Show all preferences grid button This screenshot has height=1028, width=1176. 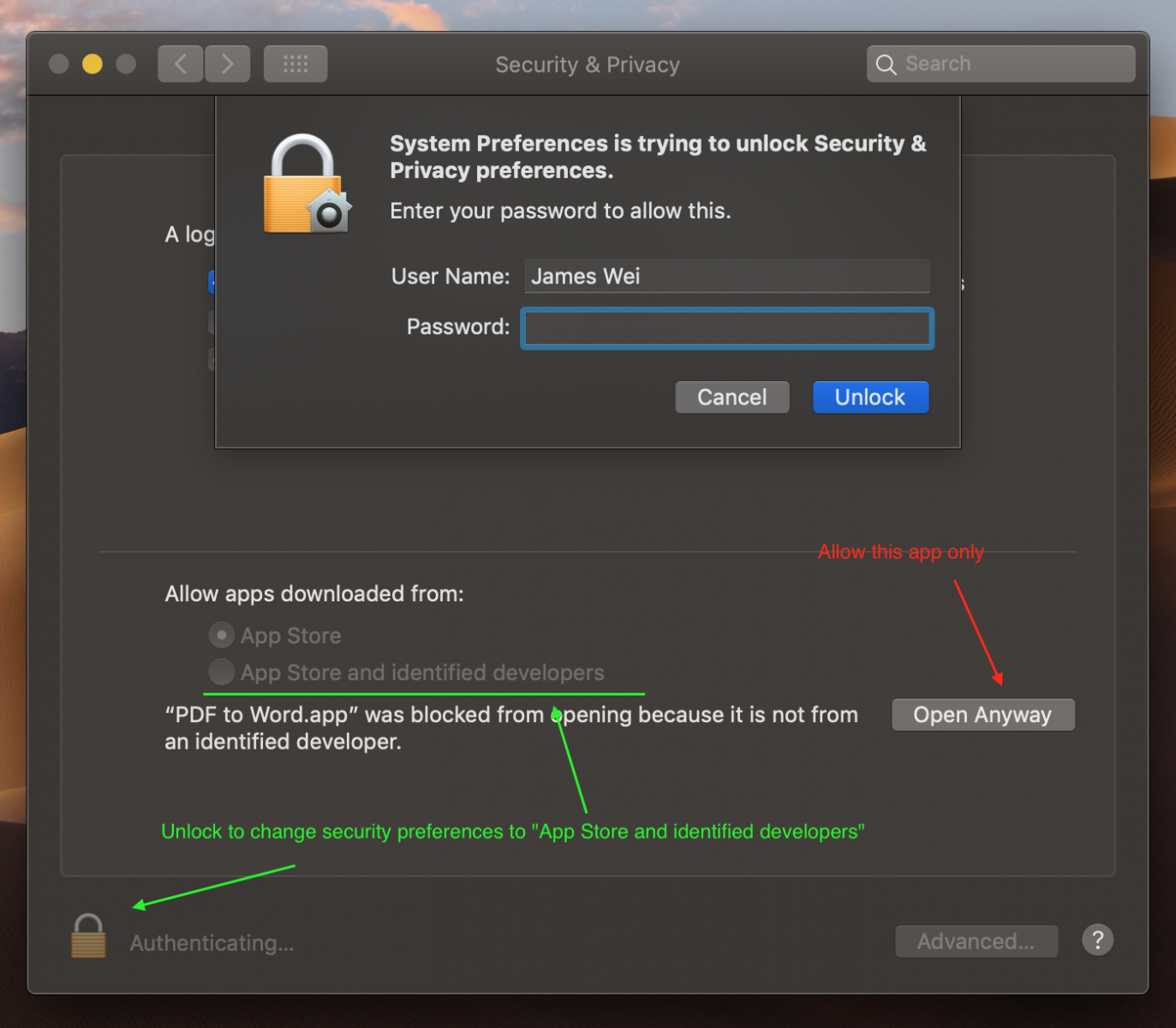coord(295,64)
